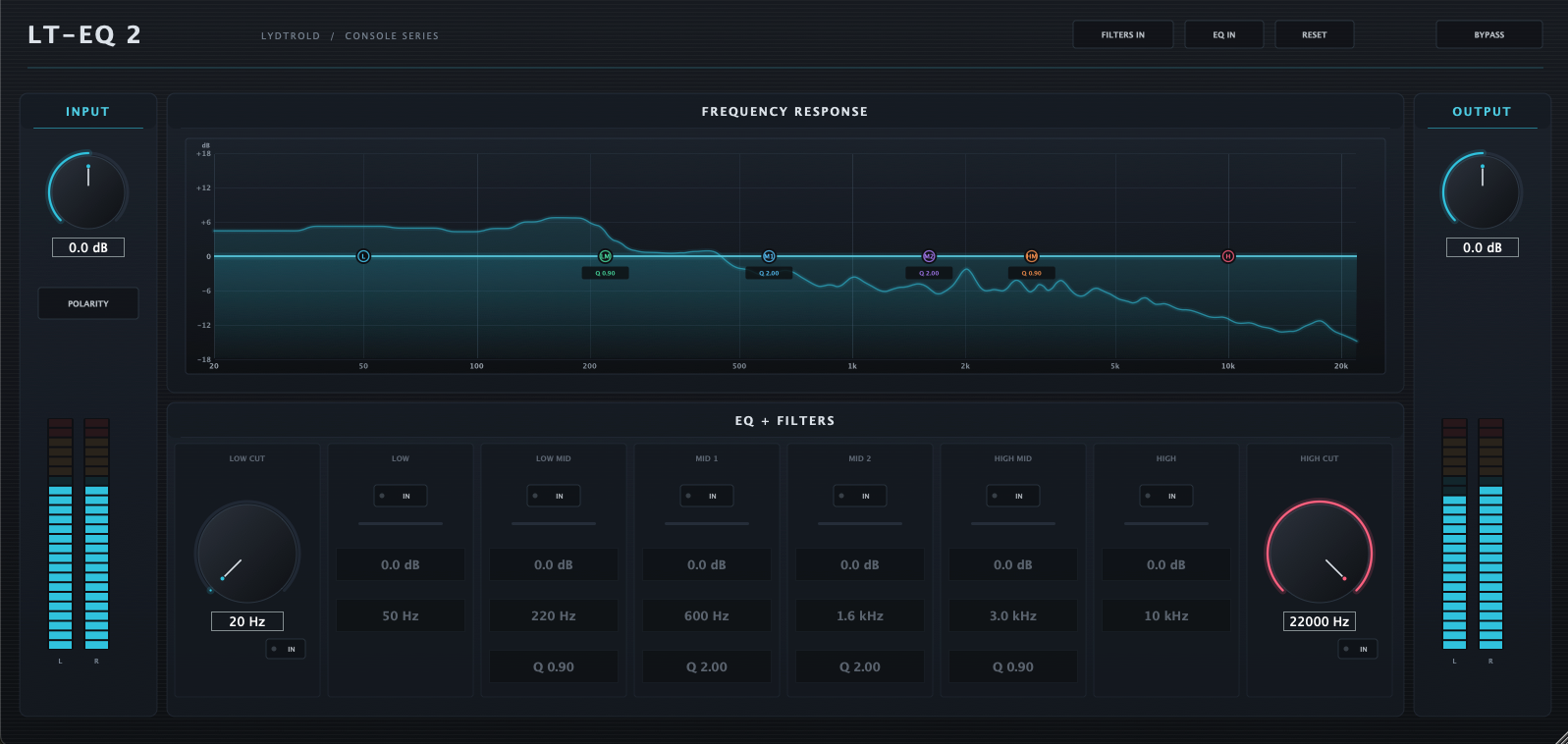The height and width of the screenshot is (744, 1568).
Task: Click the Low Cut 20 Hz value field
Action: point(247,621)
